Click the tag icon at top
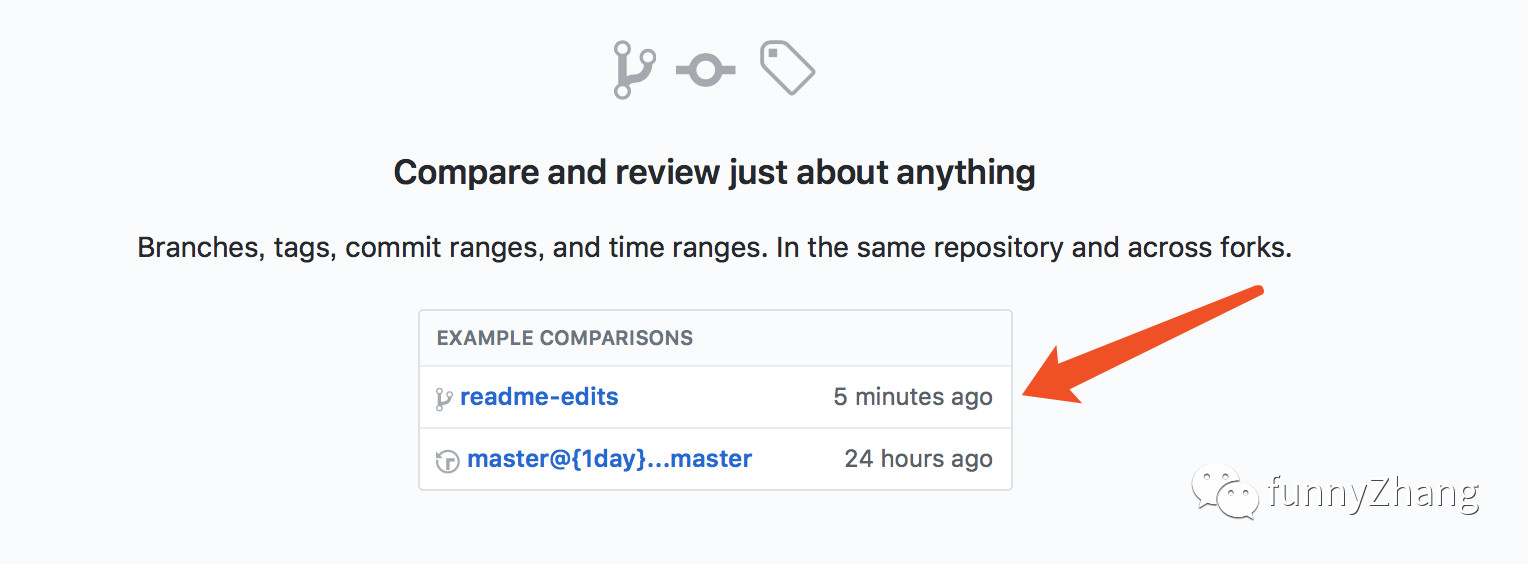The image size is (1528, 564). [x=788, y=68]
